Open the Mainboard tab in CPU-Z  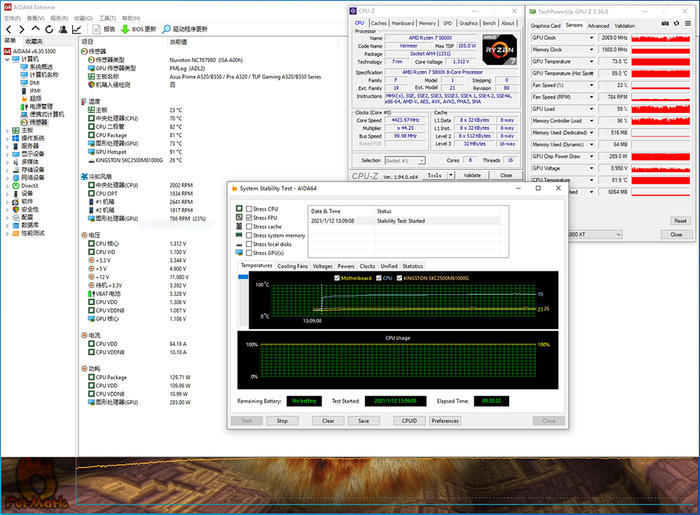[403, 23]
